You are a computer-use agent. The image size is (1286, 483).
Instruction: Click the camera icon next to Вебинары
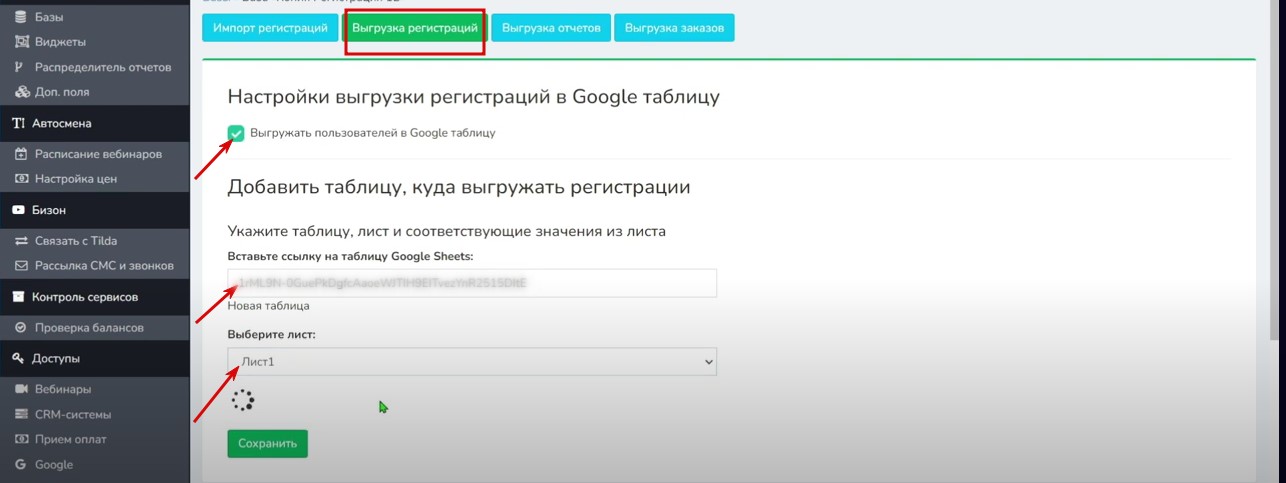21,389
